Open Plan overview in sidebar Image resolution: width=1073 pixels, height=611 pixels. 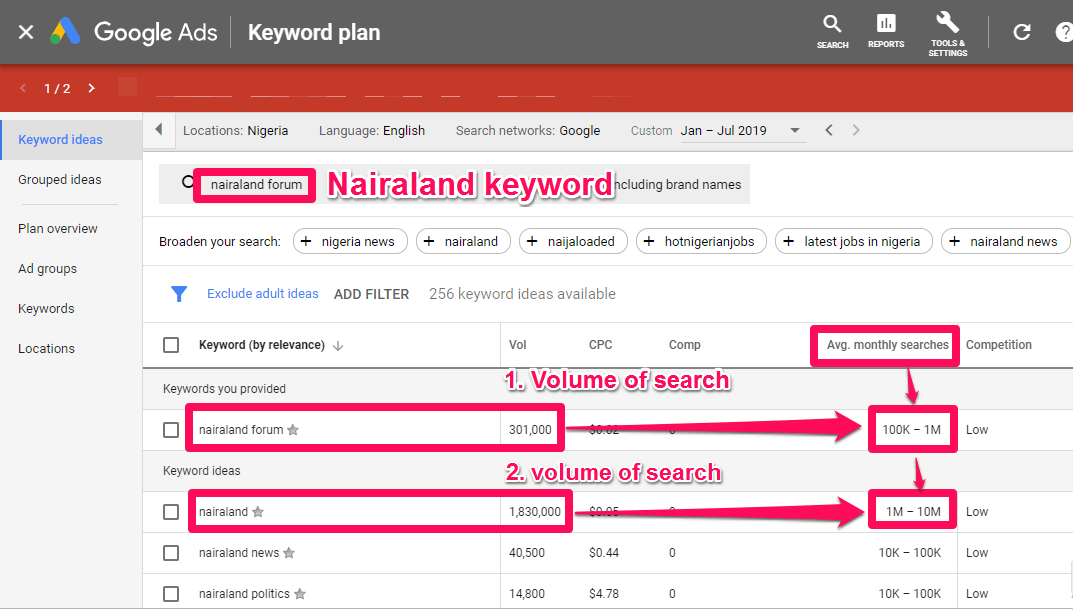pos(58,229)
